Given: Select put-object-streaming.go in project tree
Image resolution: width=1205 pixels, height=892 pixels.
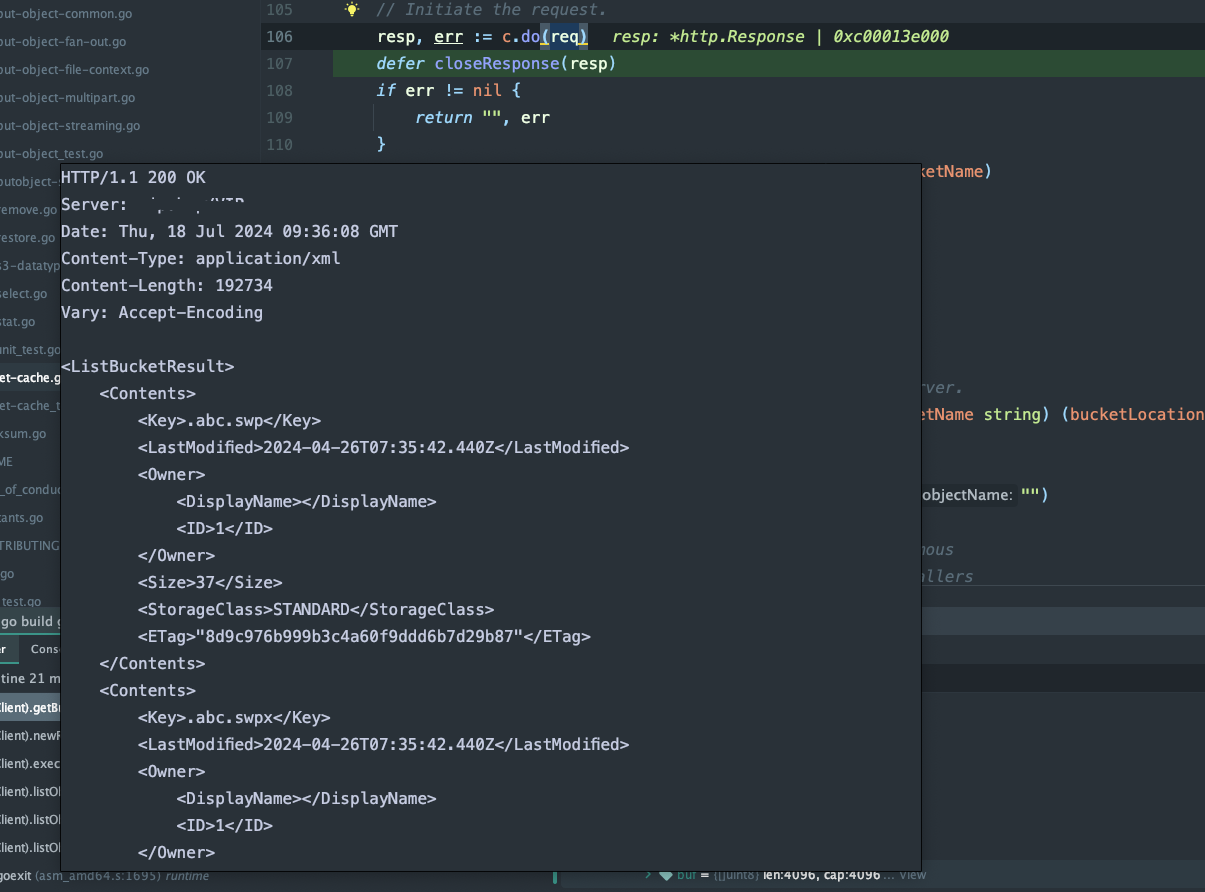Looking at the screenshot, I should pos(70,126).
